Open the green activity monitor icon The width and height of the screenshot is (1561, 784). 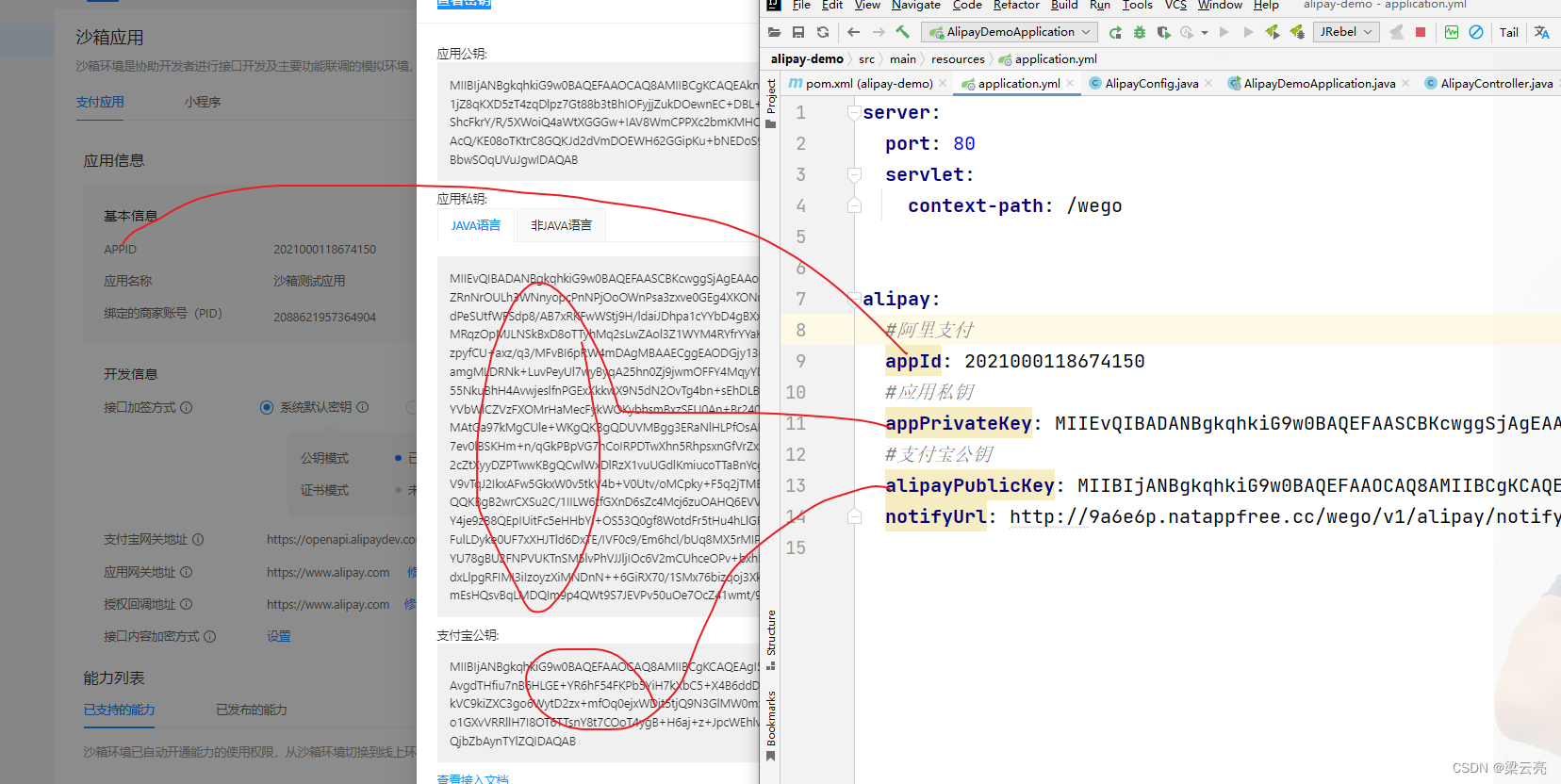point(1452,32)
